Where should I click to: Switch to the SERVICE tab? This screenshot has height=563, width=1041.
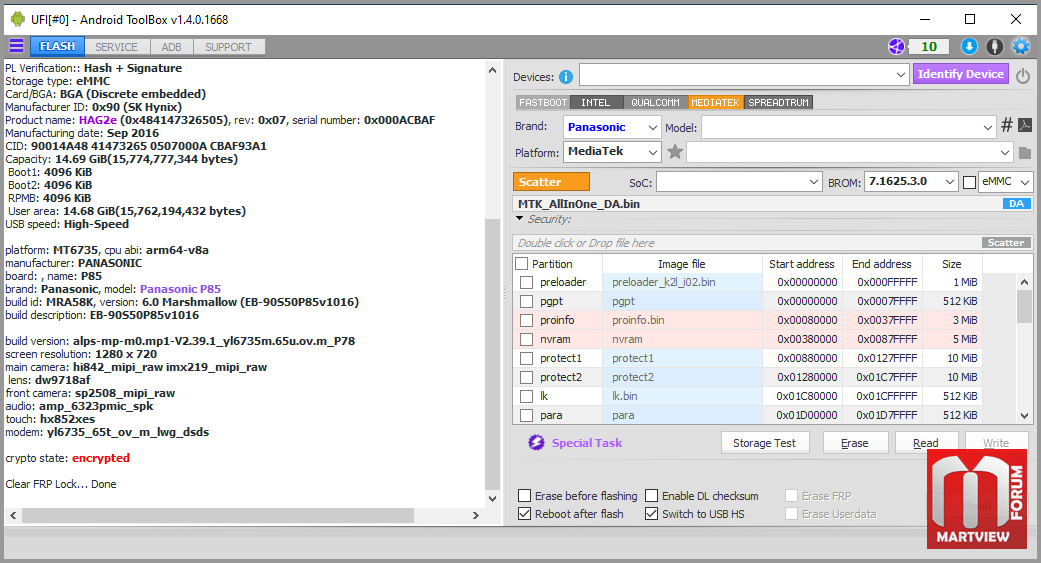pos(116,47)
